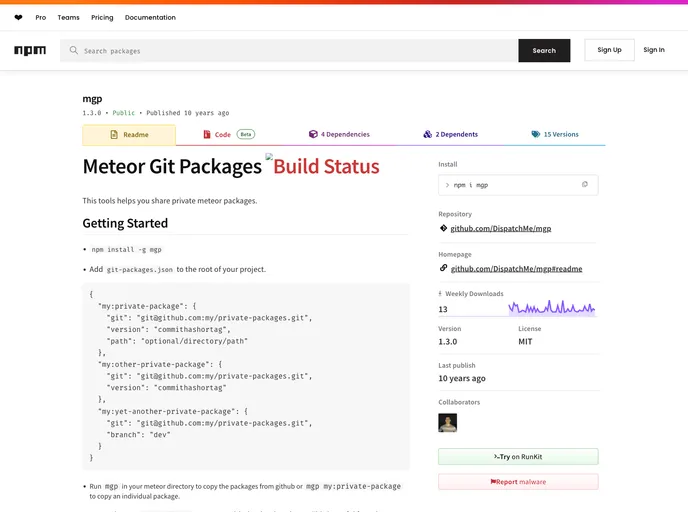688x512 pixels.
Task: Click the Sign Up button
Action: (609, 50)
